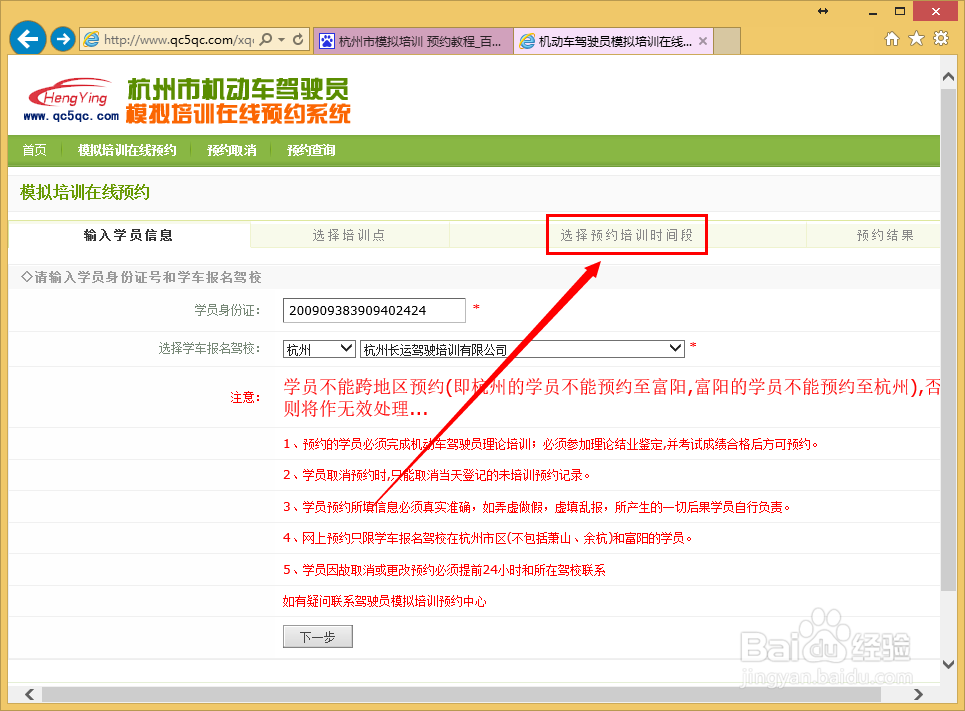Click the HengYing site logo
This screenshot has height=711, width=965.
point(71,100)
